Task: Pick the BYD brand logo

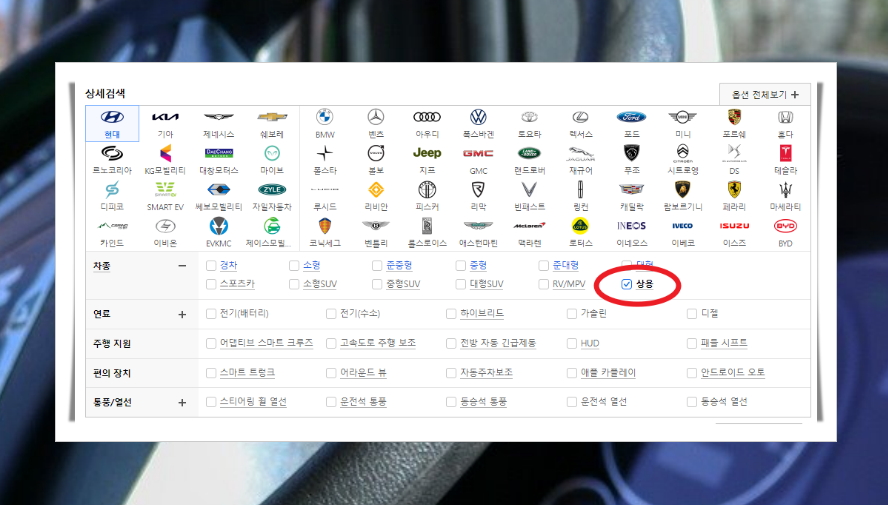Action: pos(785,225)
